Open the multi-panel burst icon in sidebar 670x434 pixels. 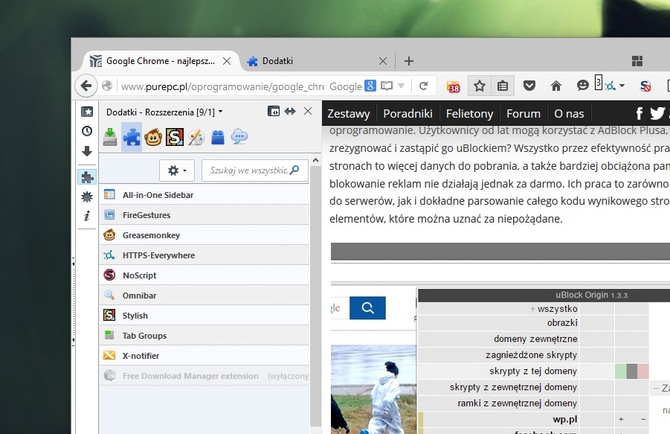[x=87, y=196]
